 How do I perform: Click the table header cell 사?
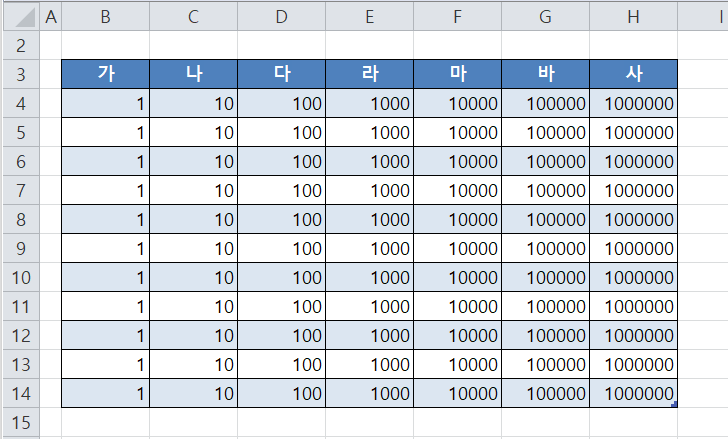point(633,74)
